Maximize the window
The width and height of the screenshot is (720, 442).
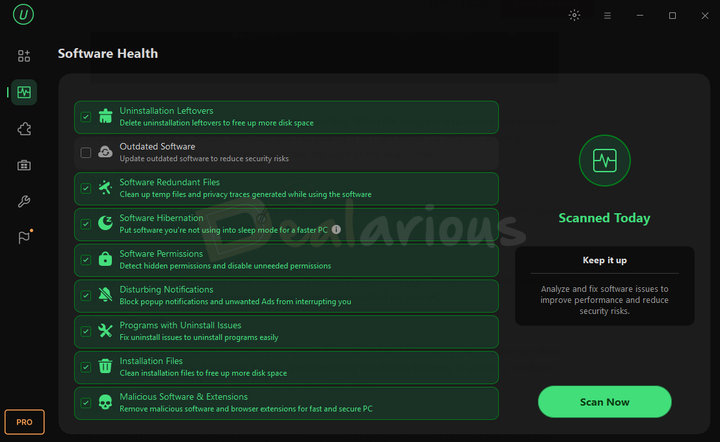[x=672, y=16]
